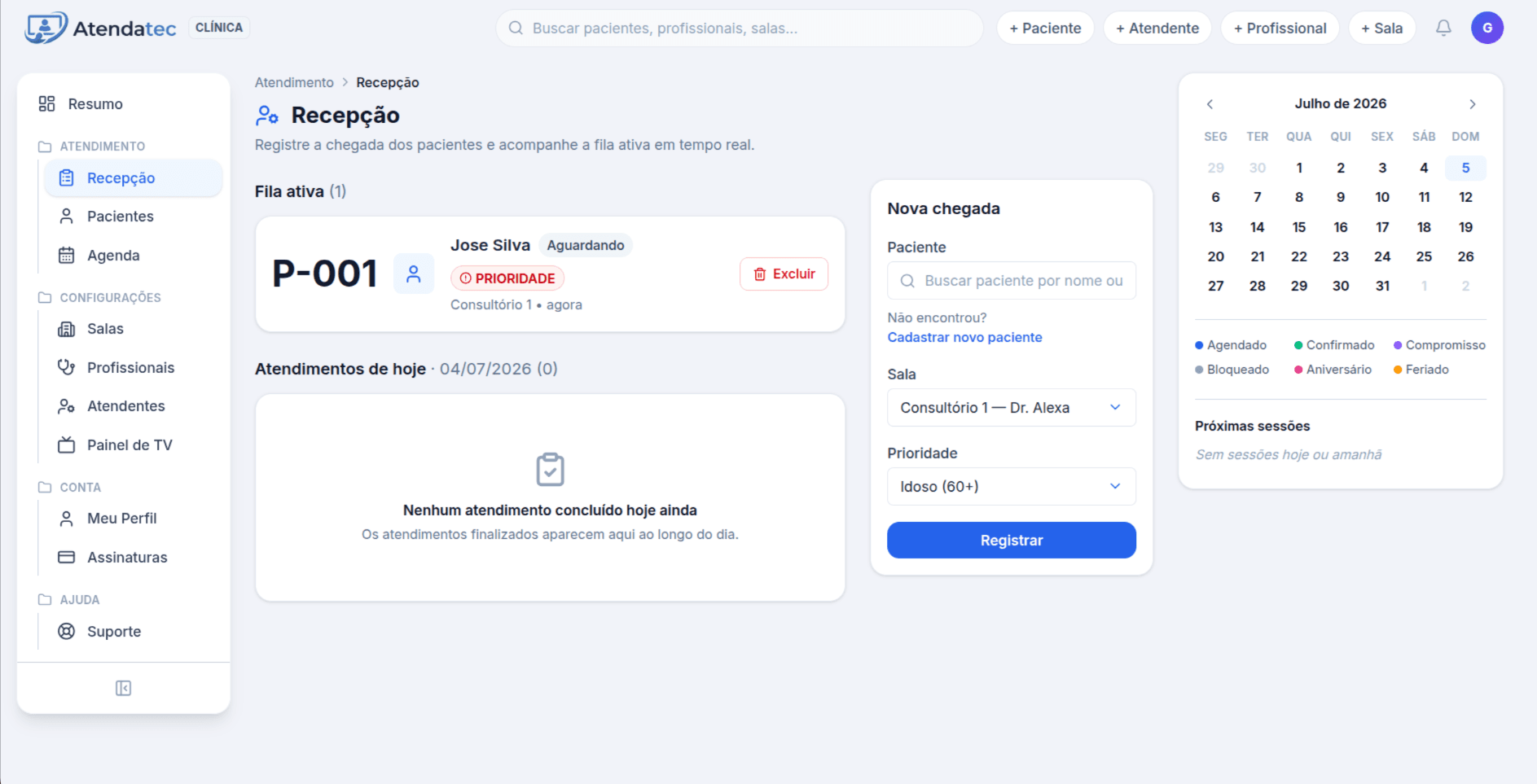The width and height of the screenshot is (1537, 784).
Task: Click the + Sala button
Action: click(1382, 28)
